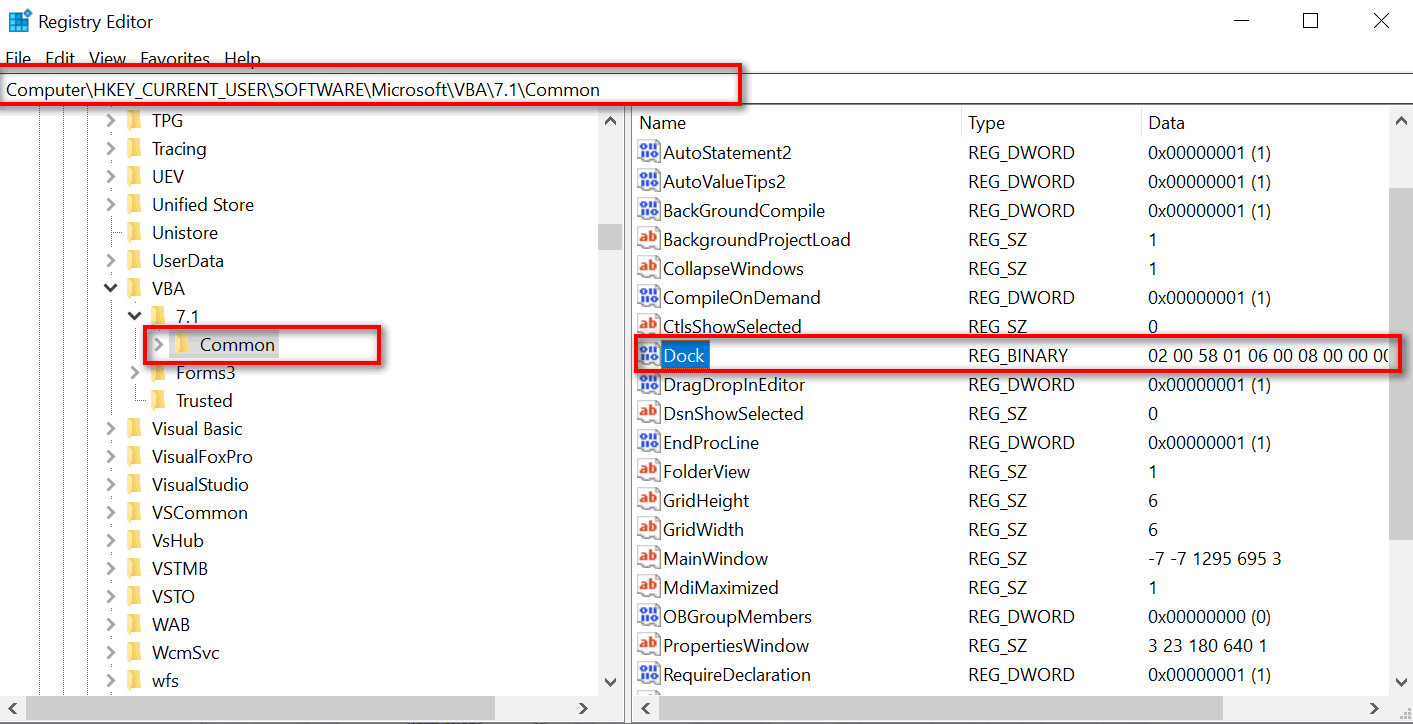
Task: Open the Favorites menu
Action: coord(175,59)
